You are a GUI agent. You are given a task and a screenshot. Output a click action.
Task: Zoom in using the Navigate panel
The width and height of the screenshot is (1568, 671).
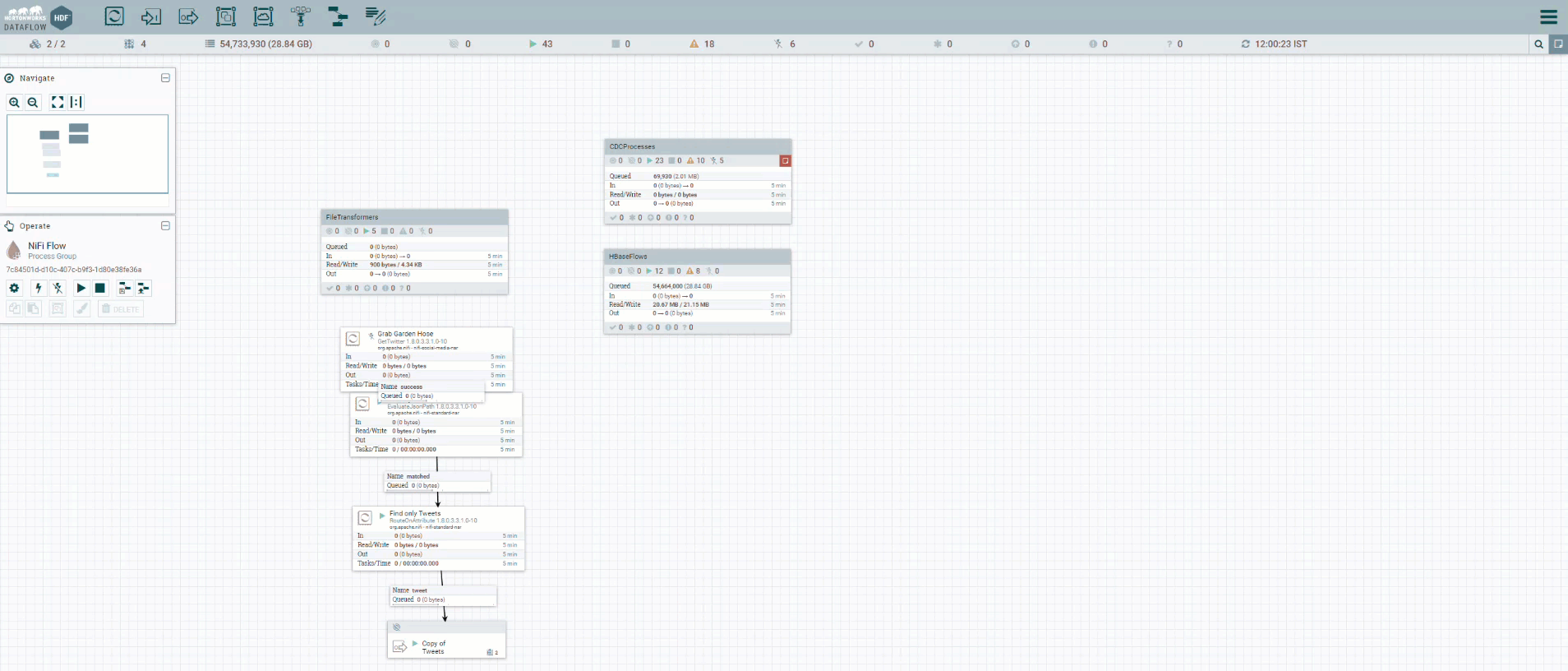pyautogui.click(x=14, y=102)
